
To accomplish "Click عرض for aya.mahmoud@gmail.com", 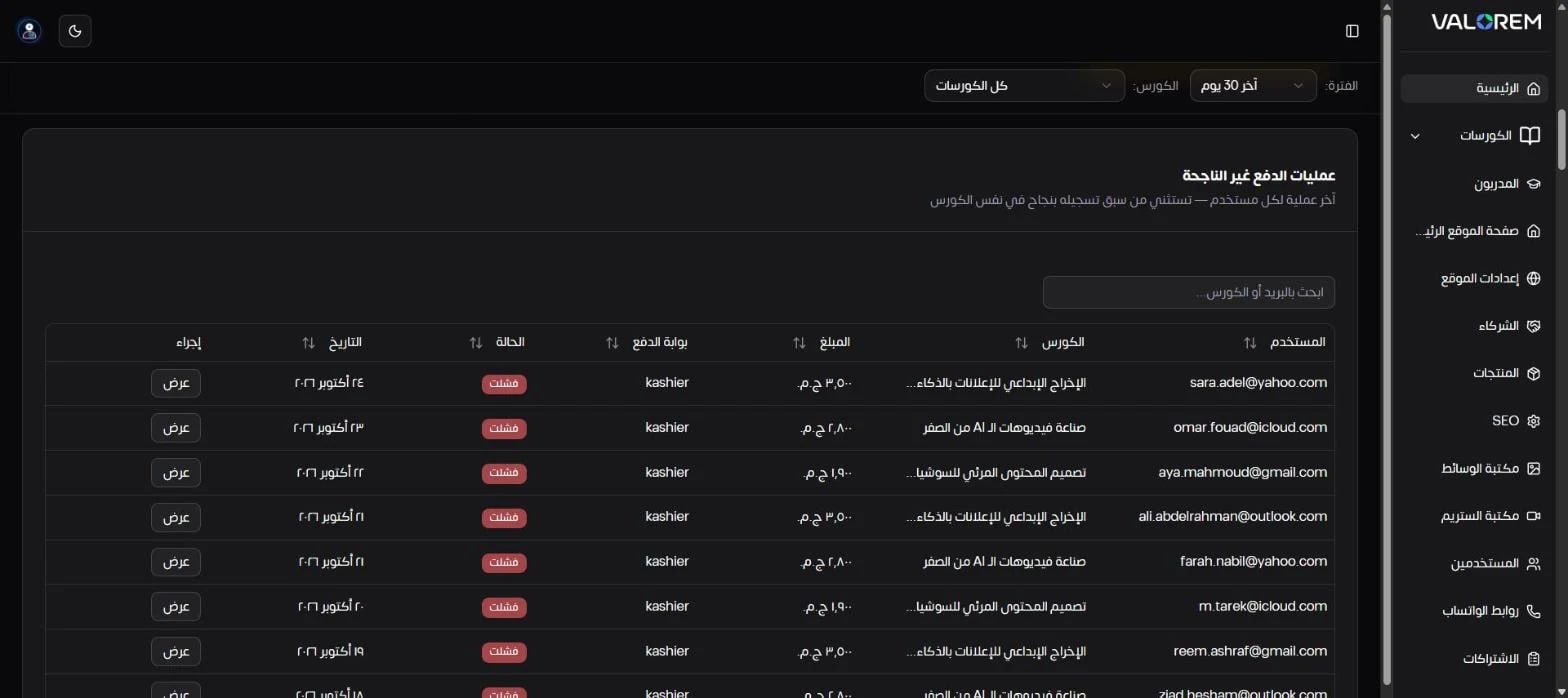I will point(176,473).
